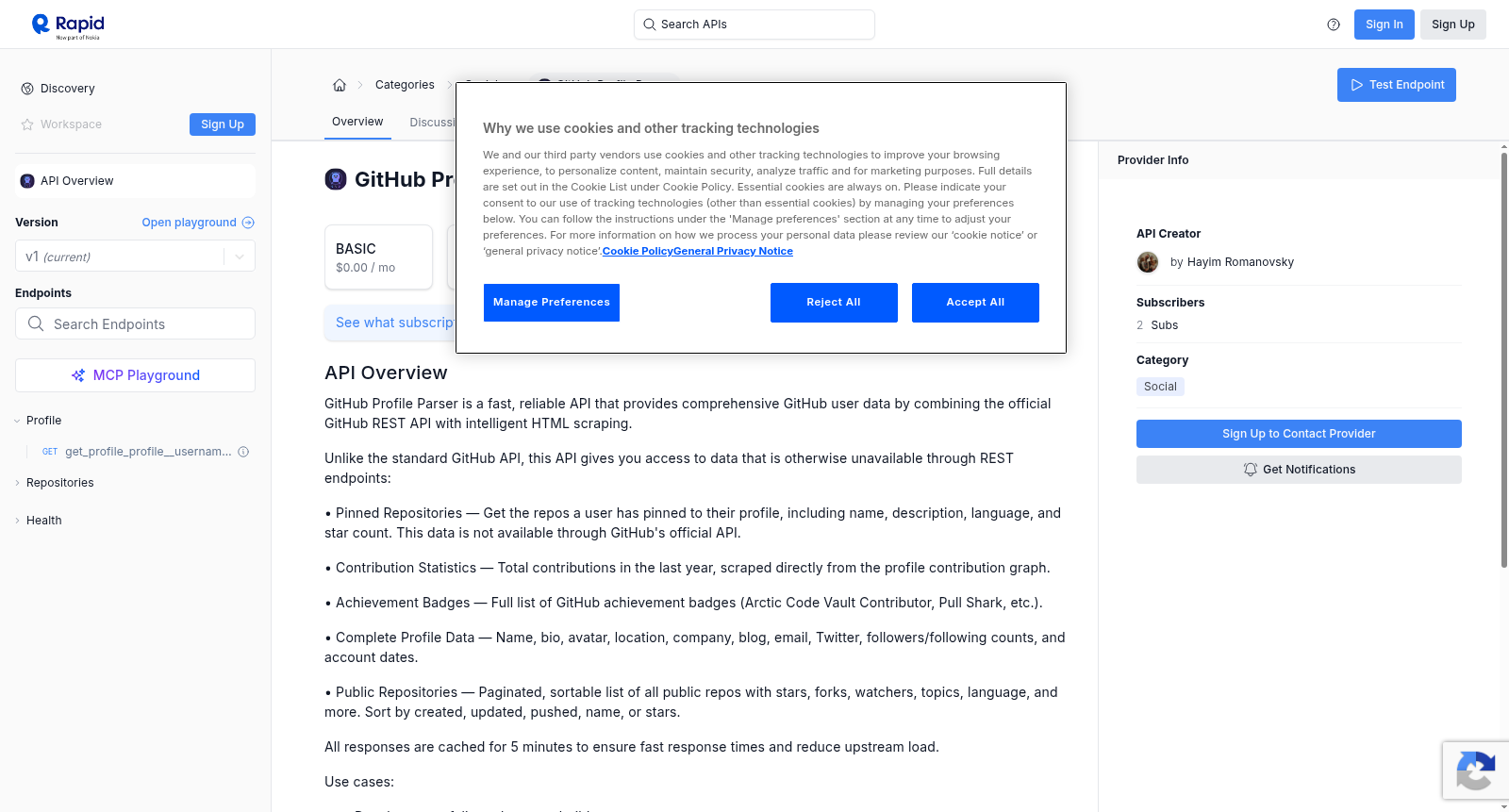Click Hayim Romanovsky's avatar
Image resolution: width=1509 pixels, height=812 pixels.
click(x=1148, y=262)
